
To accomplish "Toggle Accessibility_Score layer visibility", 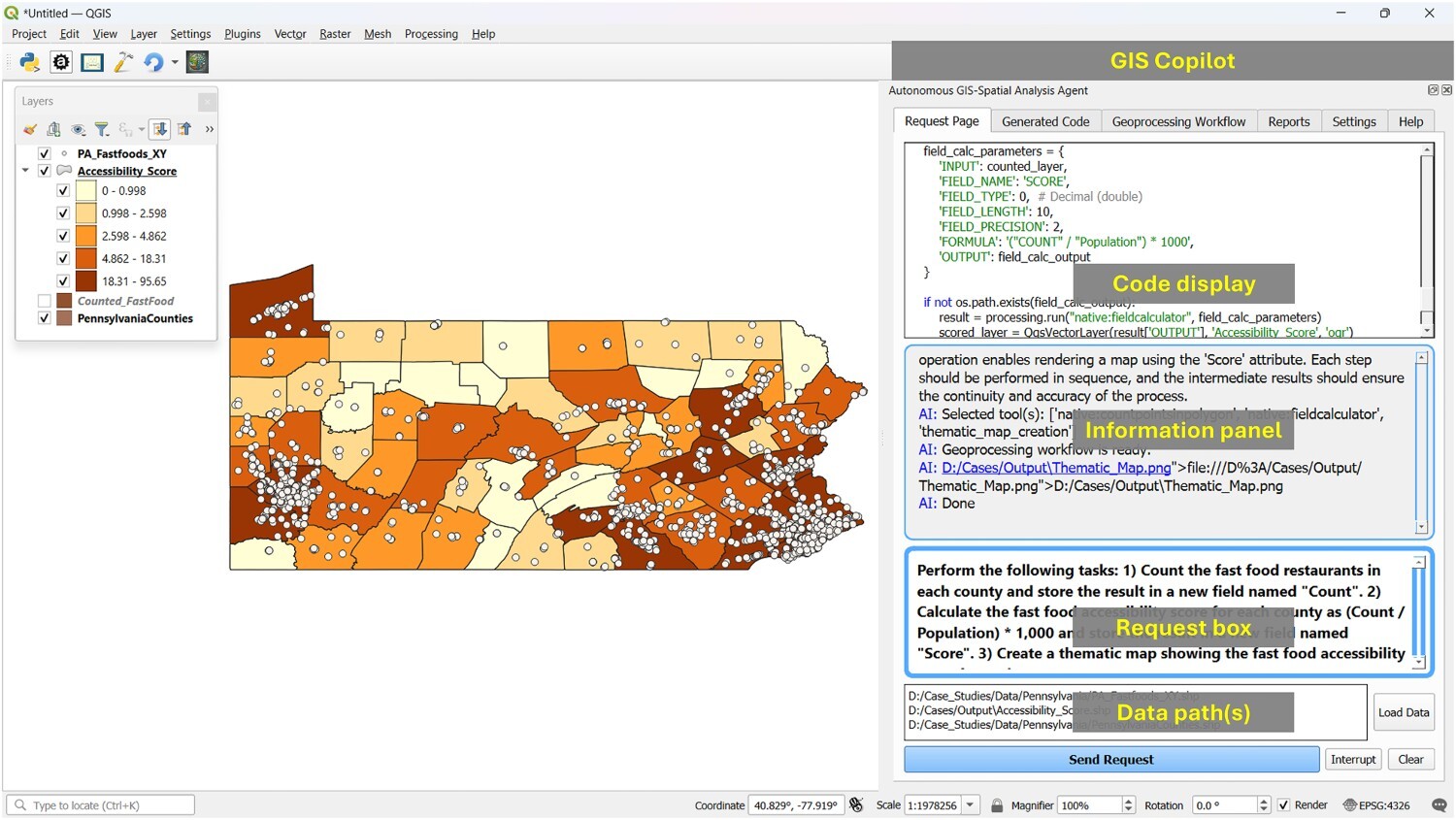I will tap(44, 171).
